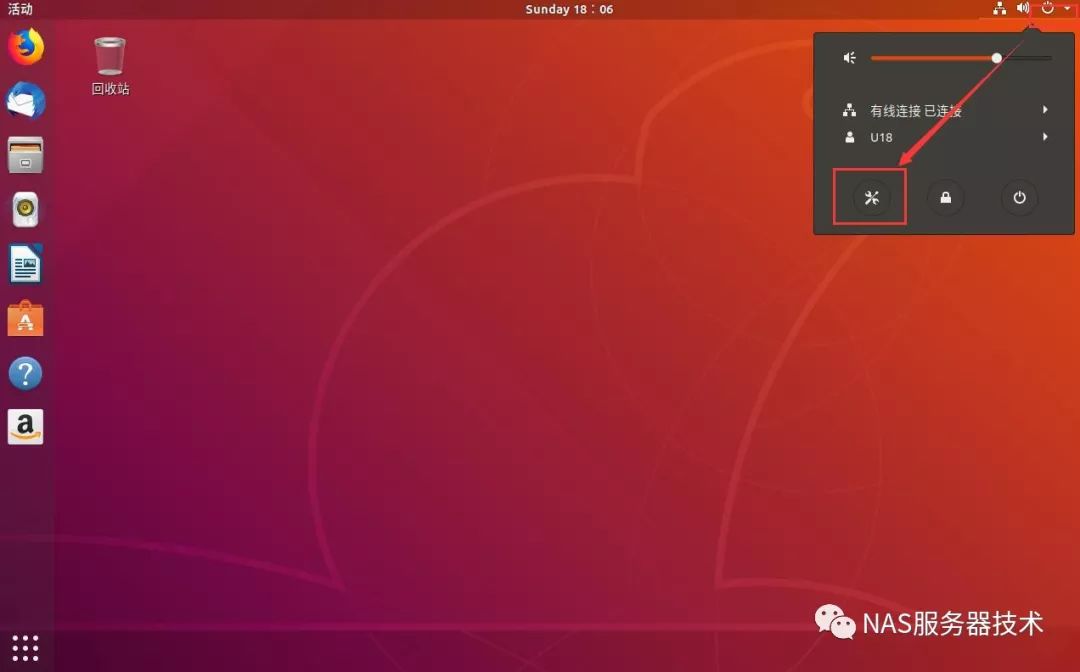This screenshot has width=1080, height=672.
Task: Click arrow next to U18 row
Action: (1045, 136)
